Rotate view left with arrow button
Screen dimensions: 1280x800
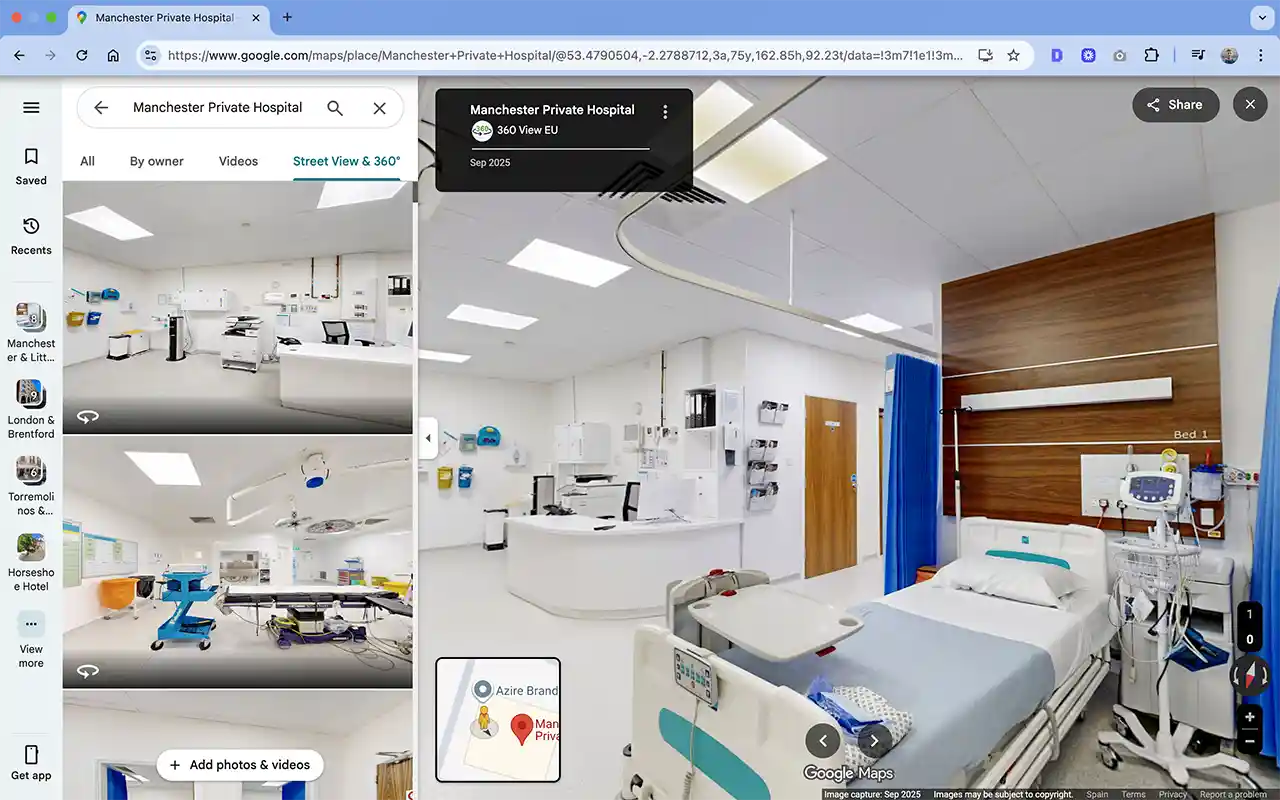tap(823, 741)
